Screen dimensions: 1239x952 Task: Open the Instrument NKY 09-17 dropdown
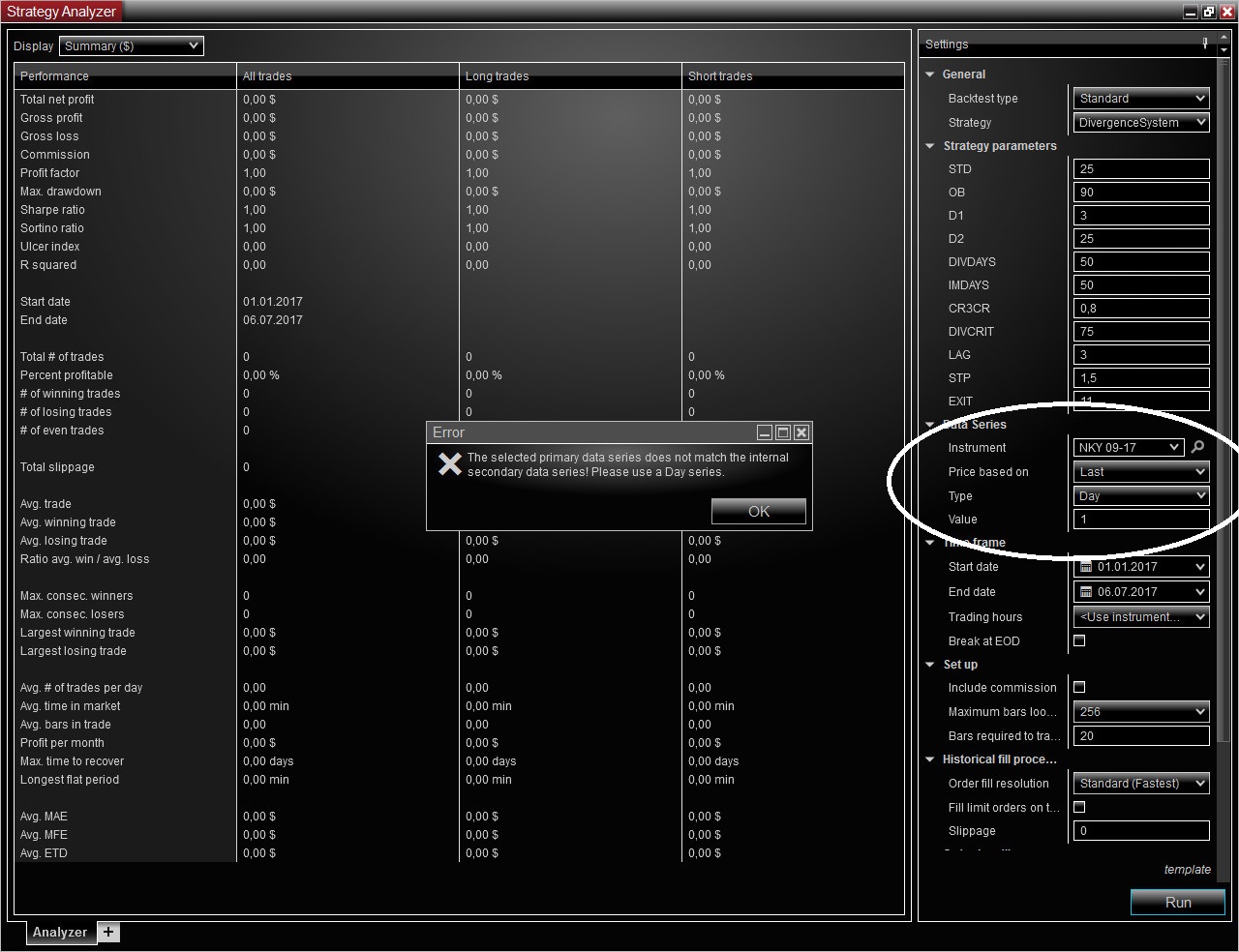1129,447
